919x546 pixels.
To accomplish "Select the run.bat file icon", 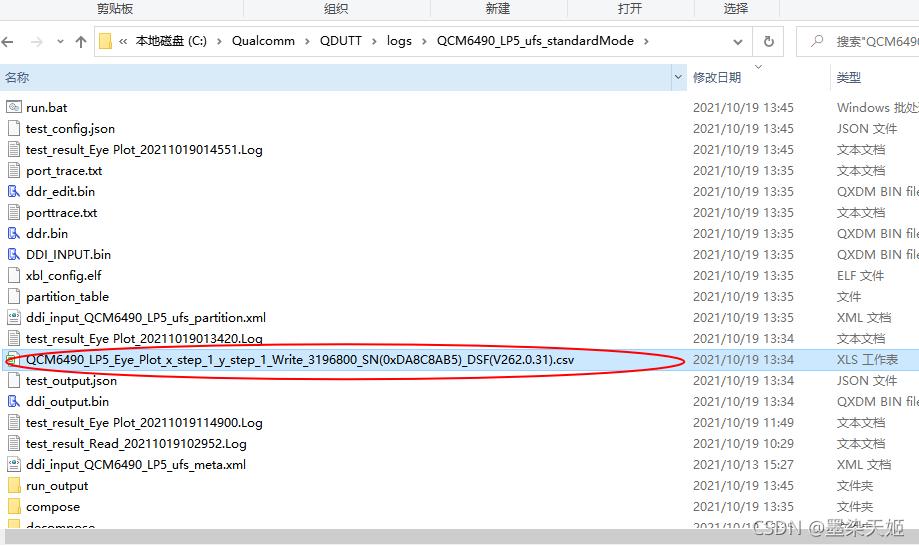I will (x=14, y=107).
